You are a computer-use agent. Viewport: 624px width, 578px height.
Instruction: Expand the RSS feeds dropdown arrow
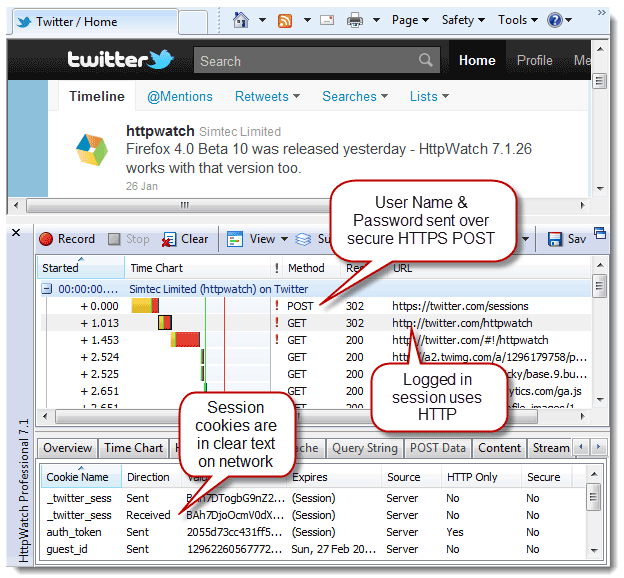pyautogui.click(x=307, y=20)
